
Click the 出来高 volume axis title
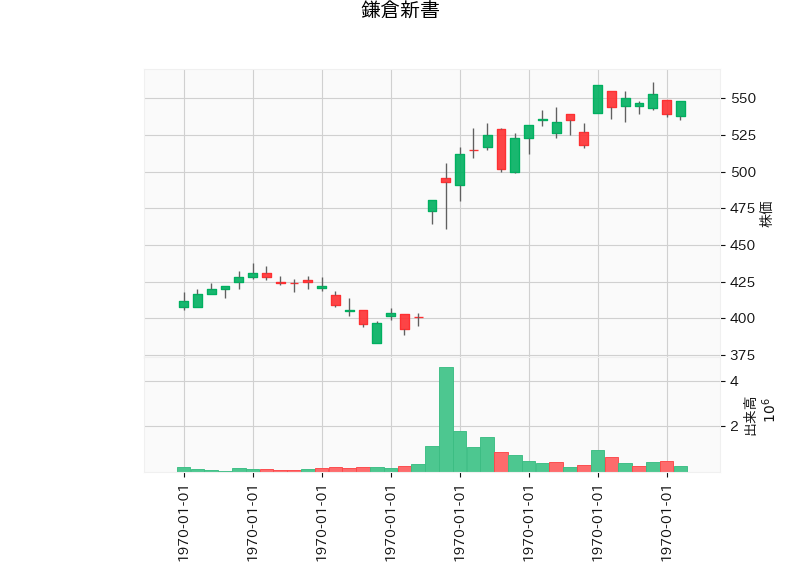click(749, 416)
